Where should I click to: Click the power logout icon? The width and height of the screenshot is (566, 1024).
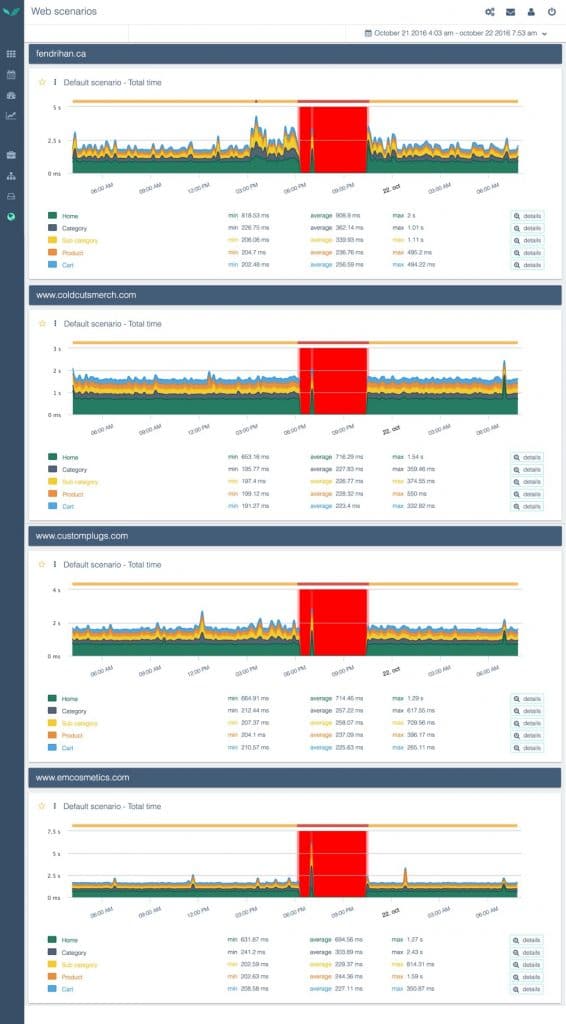click(552, 12)
